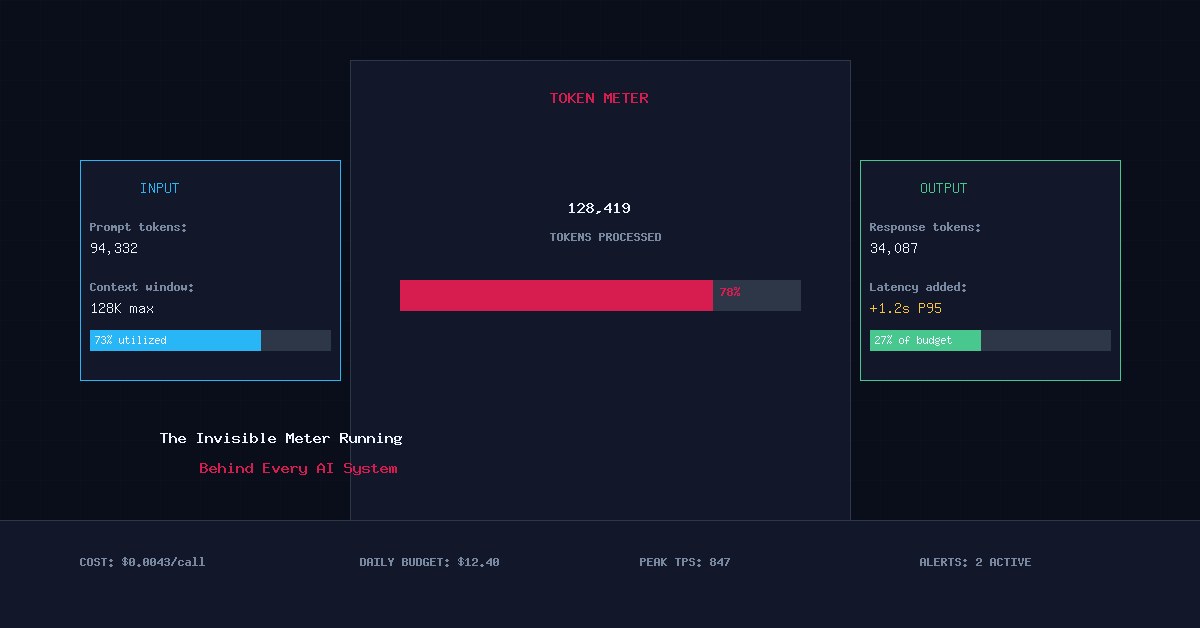Click the +1.2s P95 latency value
Viewport: 1200px width, 628px height.
tap(906, 309)
